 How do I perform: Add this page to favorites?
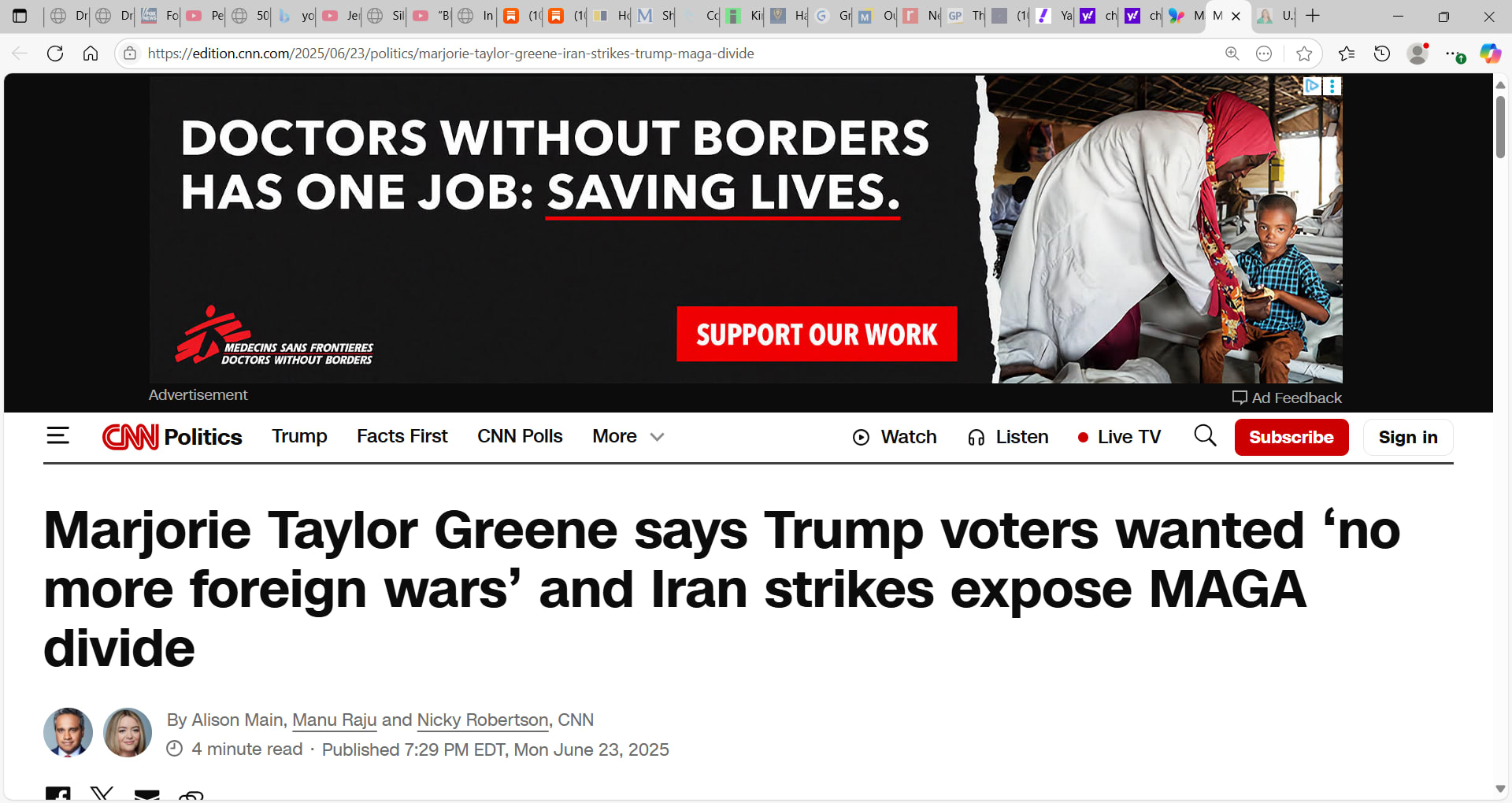(1304, 54)
